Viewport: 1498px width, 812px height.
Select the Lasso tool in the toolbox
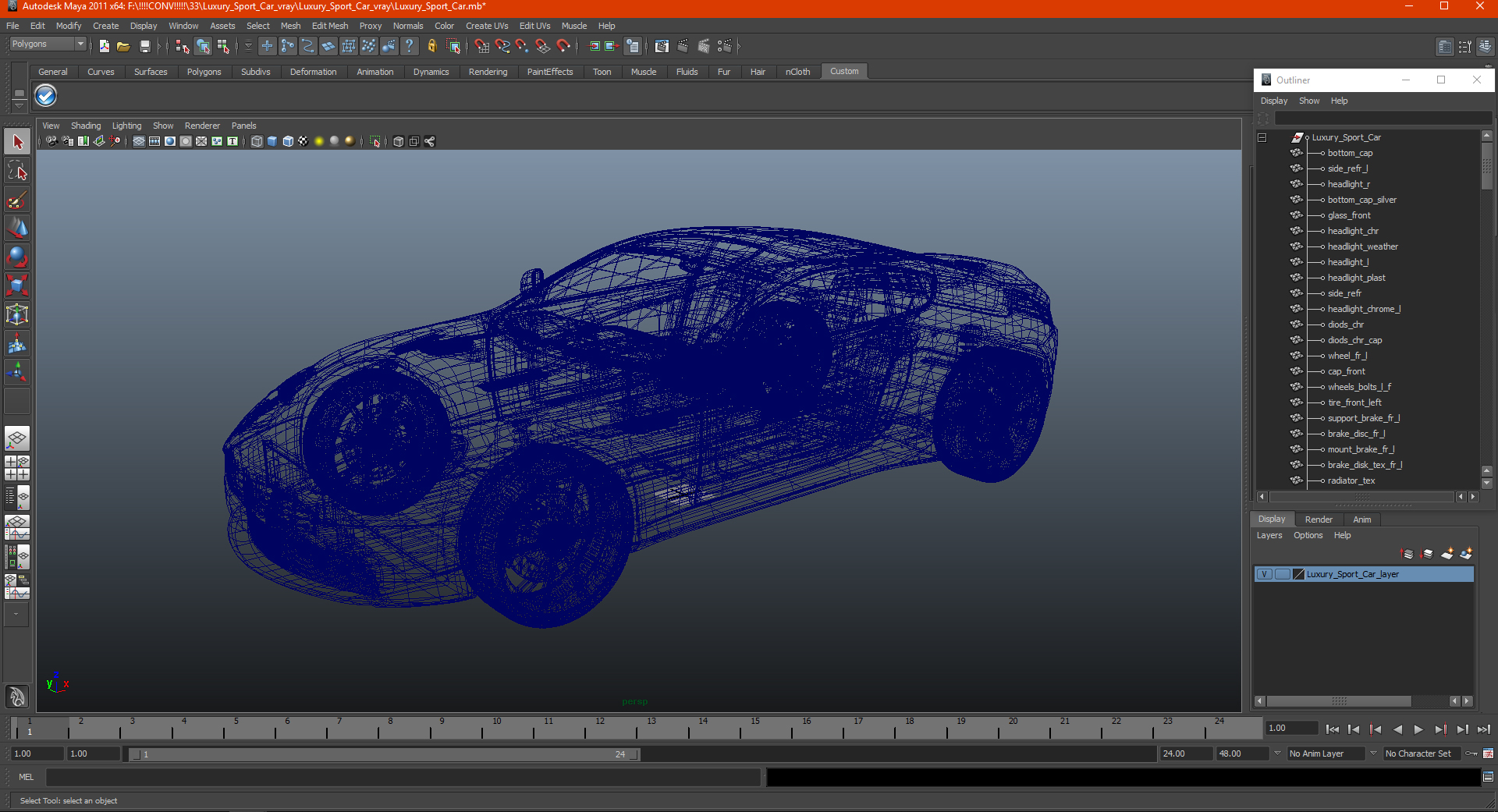17,171
